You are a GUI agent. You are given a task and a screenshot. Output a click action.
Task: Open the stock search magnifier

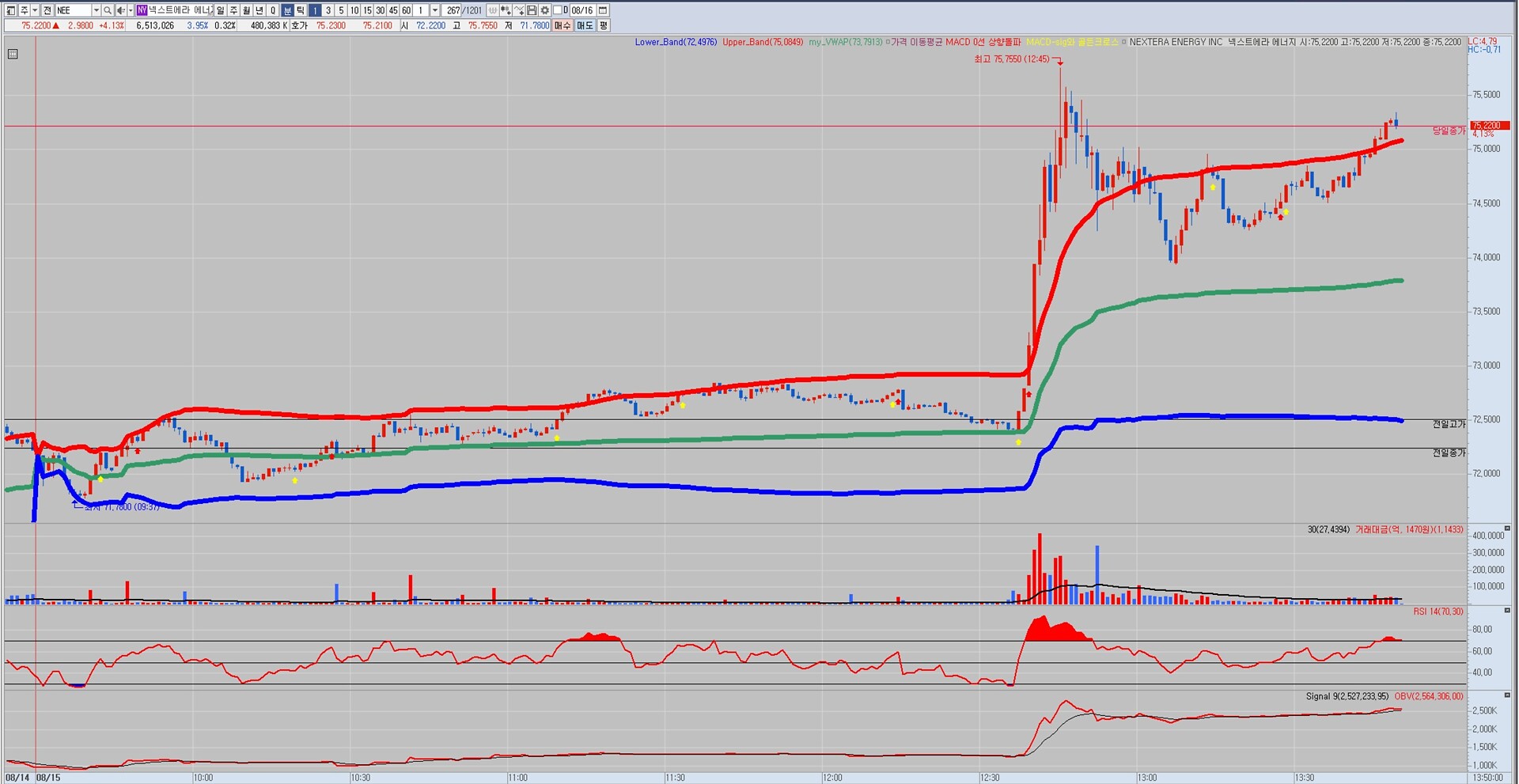coord(108,10)
